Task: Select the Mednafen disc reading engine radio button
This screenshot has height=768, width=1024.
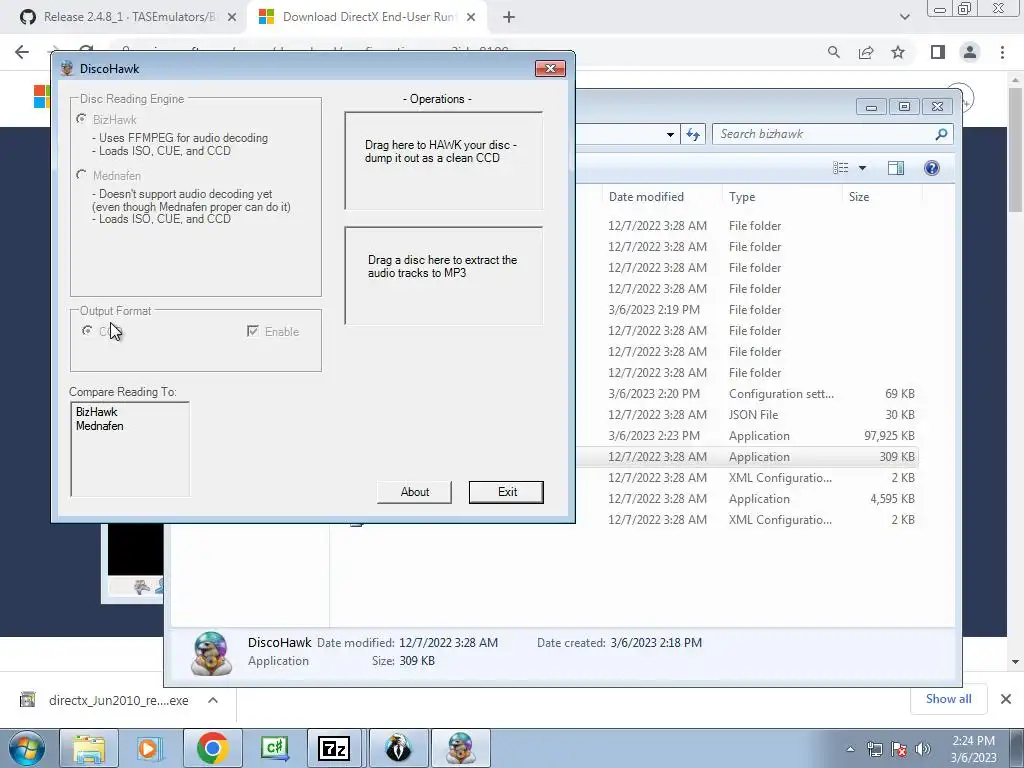Action: 82,175
